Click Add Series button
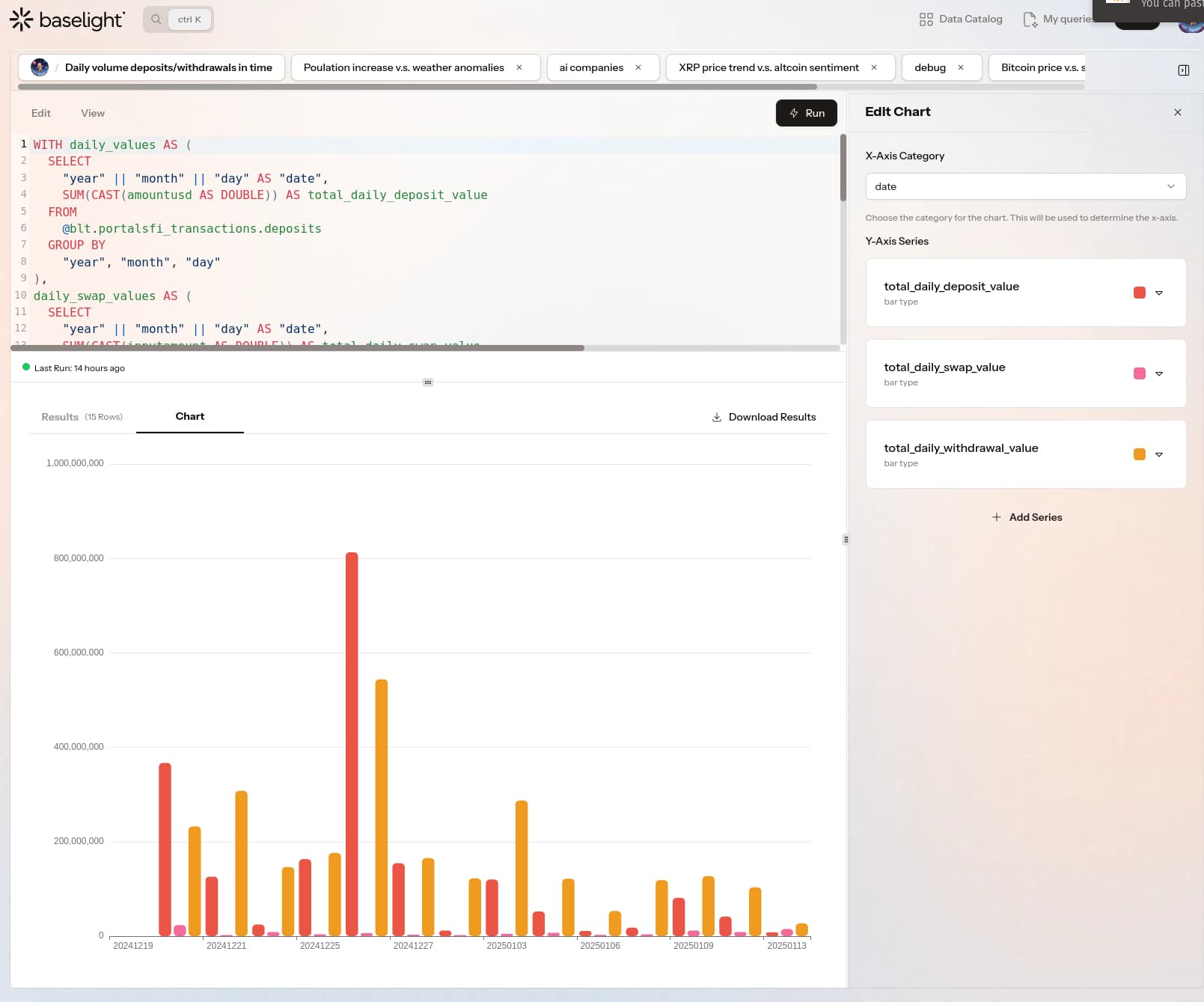1204x1002 pixels. pyautogui.click(x=1026, y=517)
